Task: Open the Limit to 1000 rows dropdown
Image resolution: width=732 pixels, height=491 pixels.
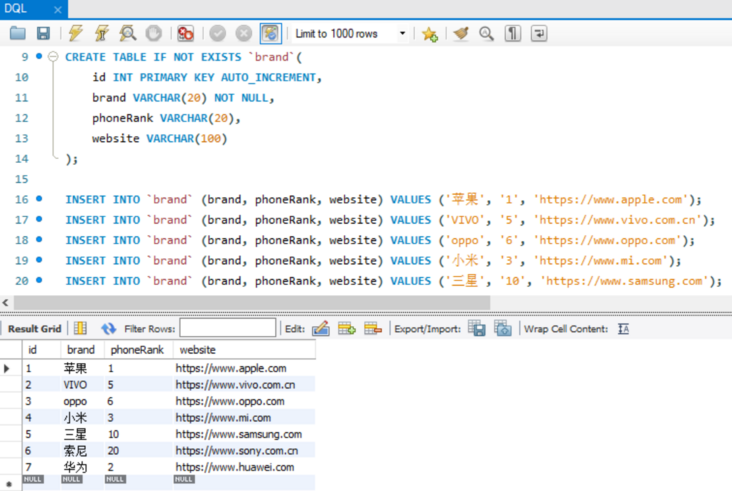Action: pos(402,33)
